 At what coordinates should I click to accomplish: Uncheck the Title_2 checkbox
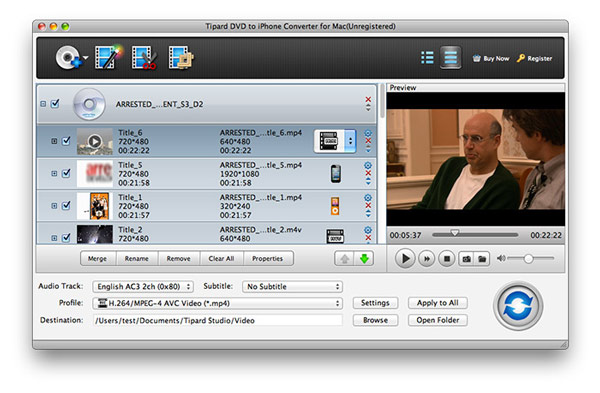coord(66,238)
